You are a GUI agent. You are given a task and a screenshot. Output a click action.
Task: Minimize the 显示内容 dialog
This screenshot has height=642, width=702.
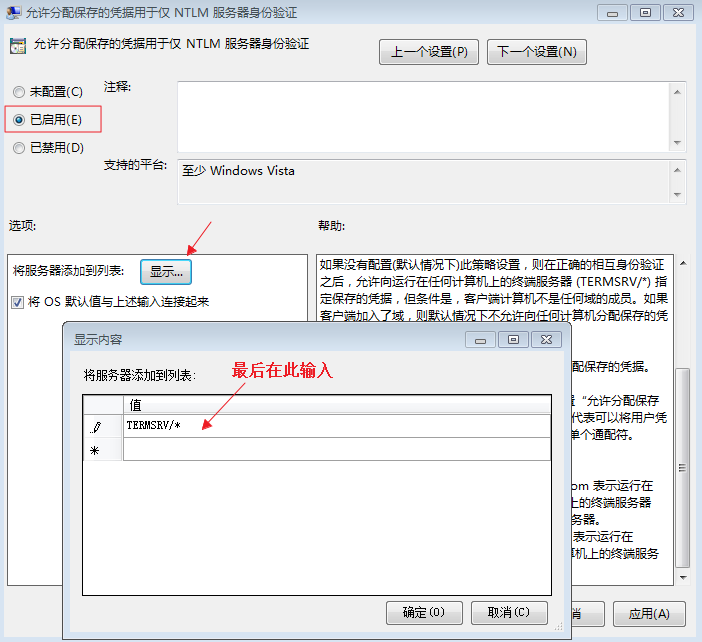483,340
